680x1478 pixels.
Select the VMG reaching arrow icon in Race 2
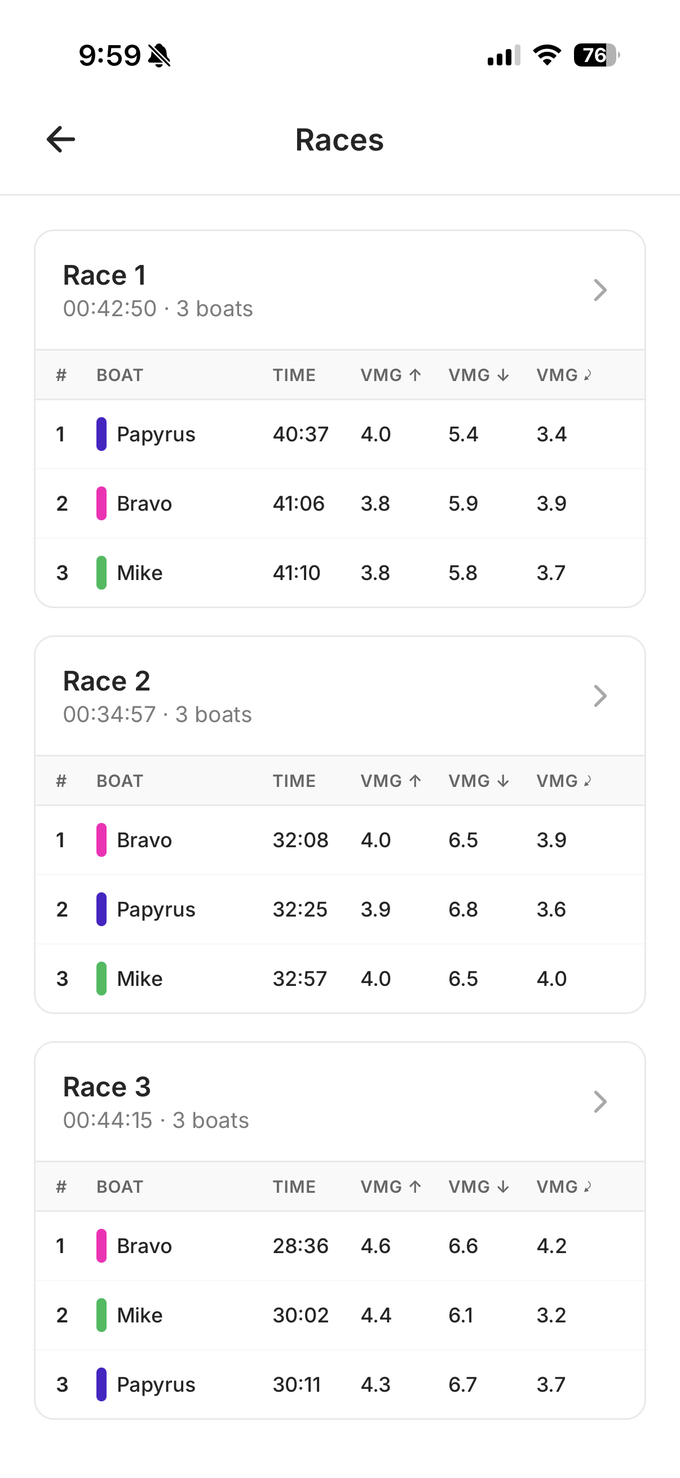click(590, 781)
